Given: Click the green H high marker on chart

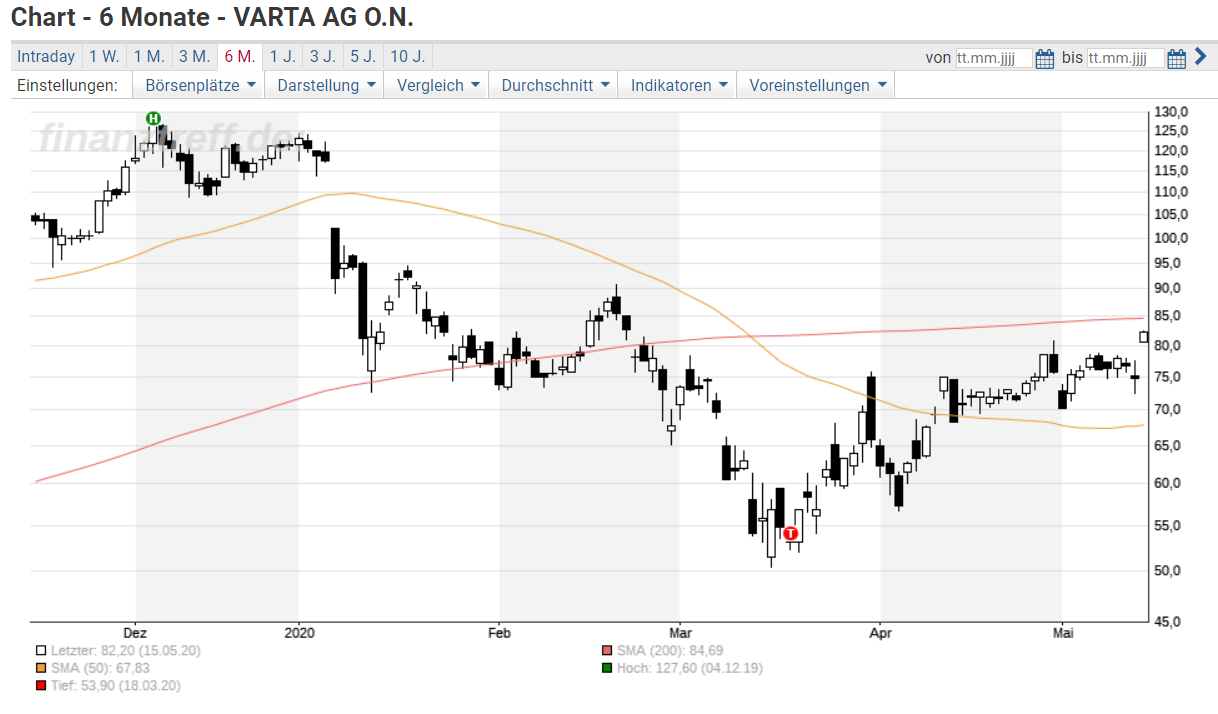Looking at the screenshot, I should 153,118.
